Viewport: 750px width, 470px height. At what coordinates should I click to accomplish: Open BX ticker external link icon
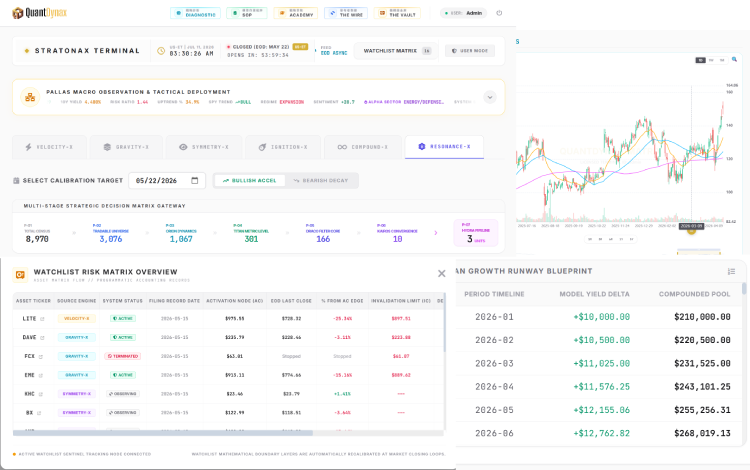tap(39, 413)
